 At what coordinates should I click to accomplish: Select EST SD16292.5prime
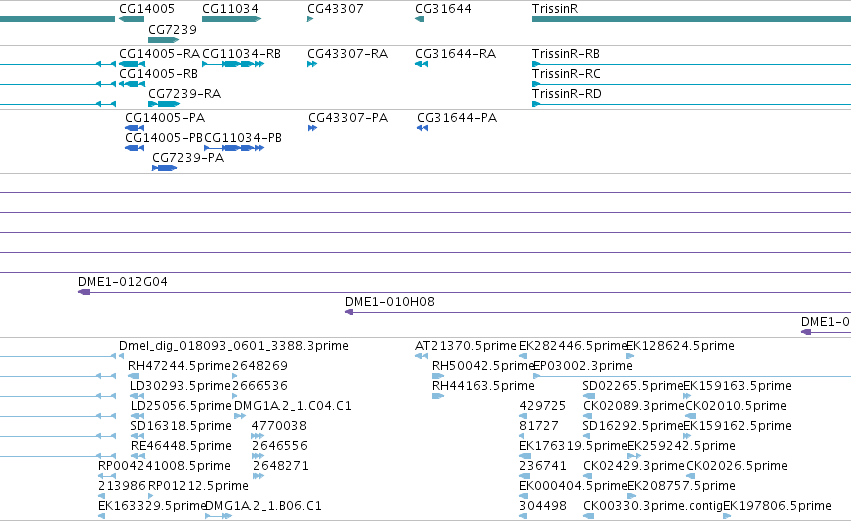click(632, 426)
